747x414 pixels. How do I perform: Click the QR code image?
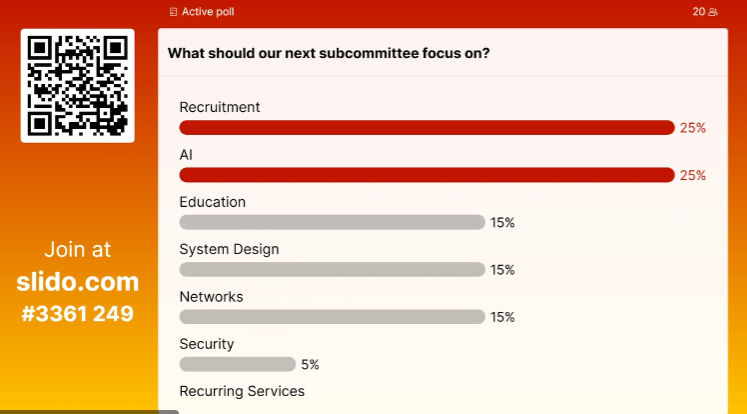(x=78, y=86)
